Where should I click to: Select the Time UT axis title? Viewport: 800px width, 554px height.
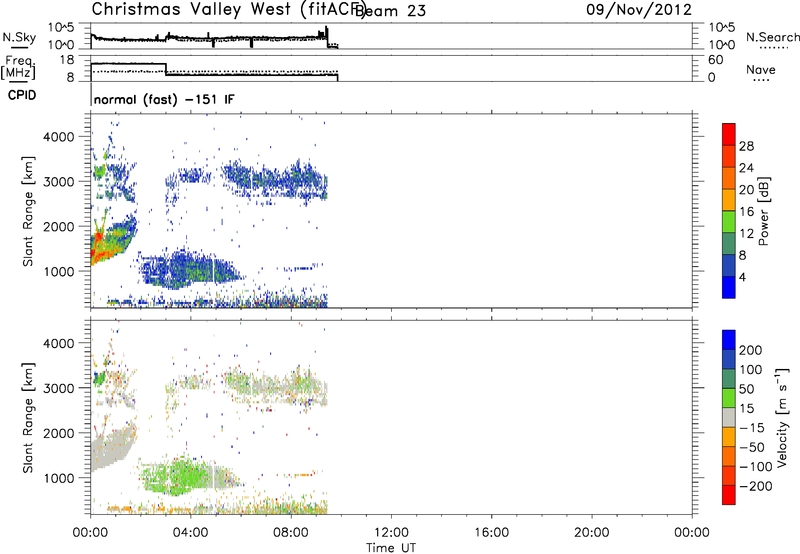[x=391, y=548]
